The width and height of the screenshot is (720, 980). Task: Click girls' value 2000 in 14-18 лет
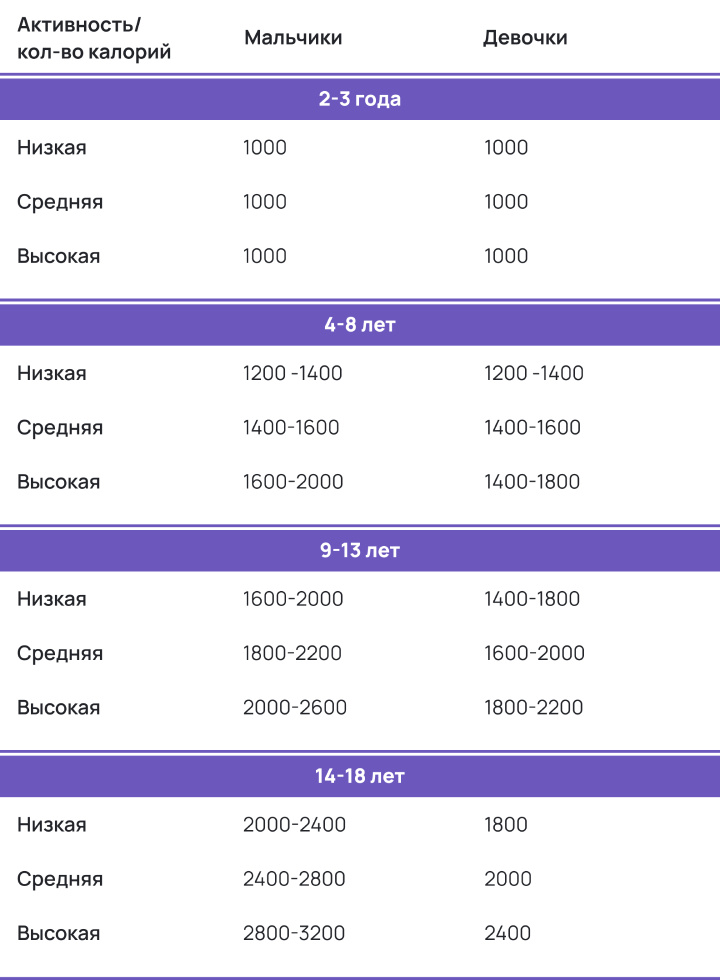(x=508, y=878)
